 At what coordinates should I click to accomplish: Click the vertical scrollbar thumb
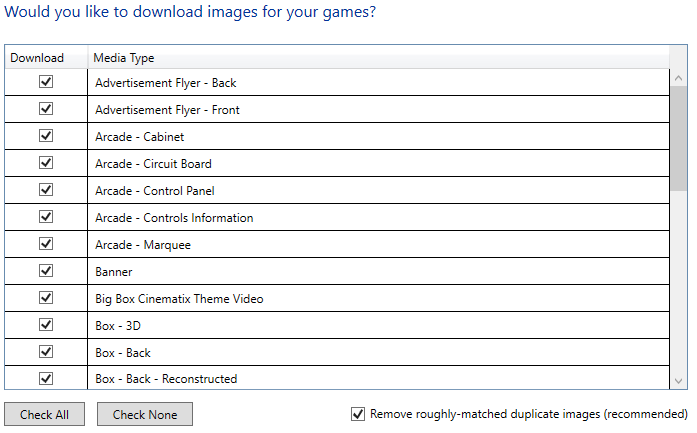coord(678,139)
